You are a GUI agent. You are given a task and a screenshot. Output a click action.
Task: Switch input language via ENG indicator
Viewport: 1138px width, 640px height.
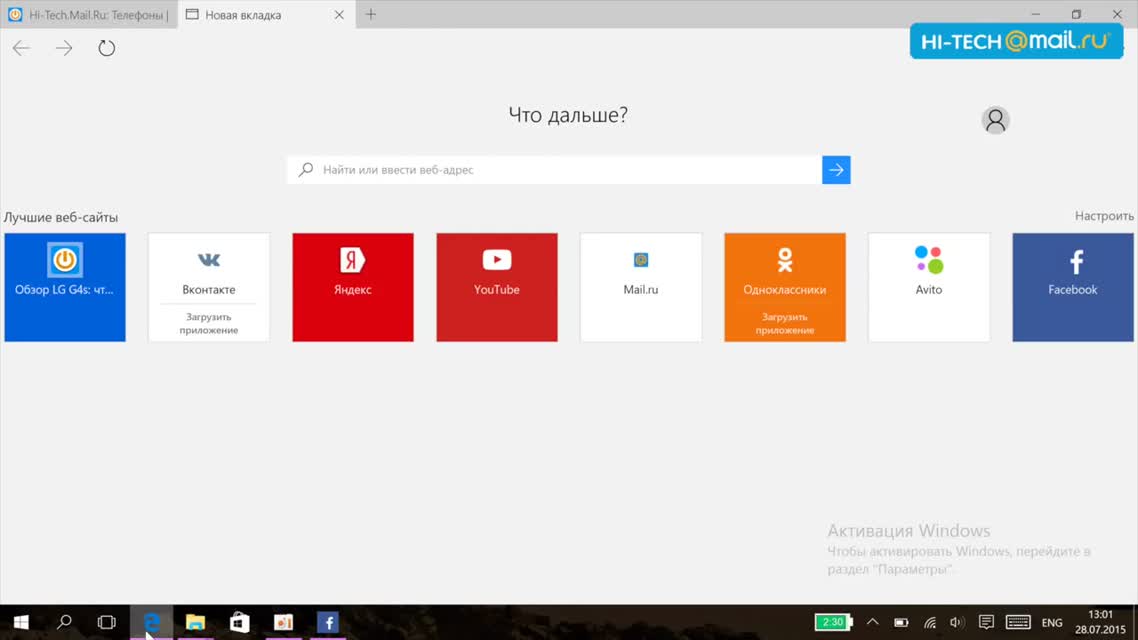(x=1052, y=623)
